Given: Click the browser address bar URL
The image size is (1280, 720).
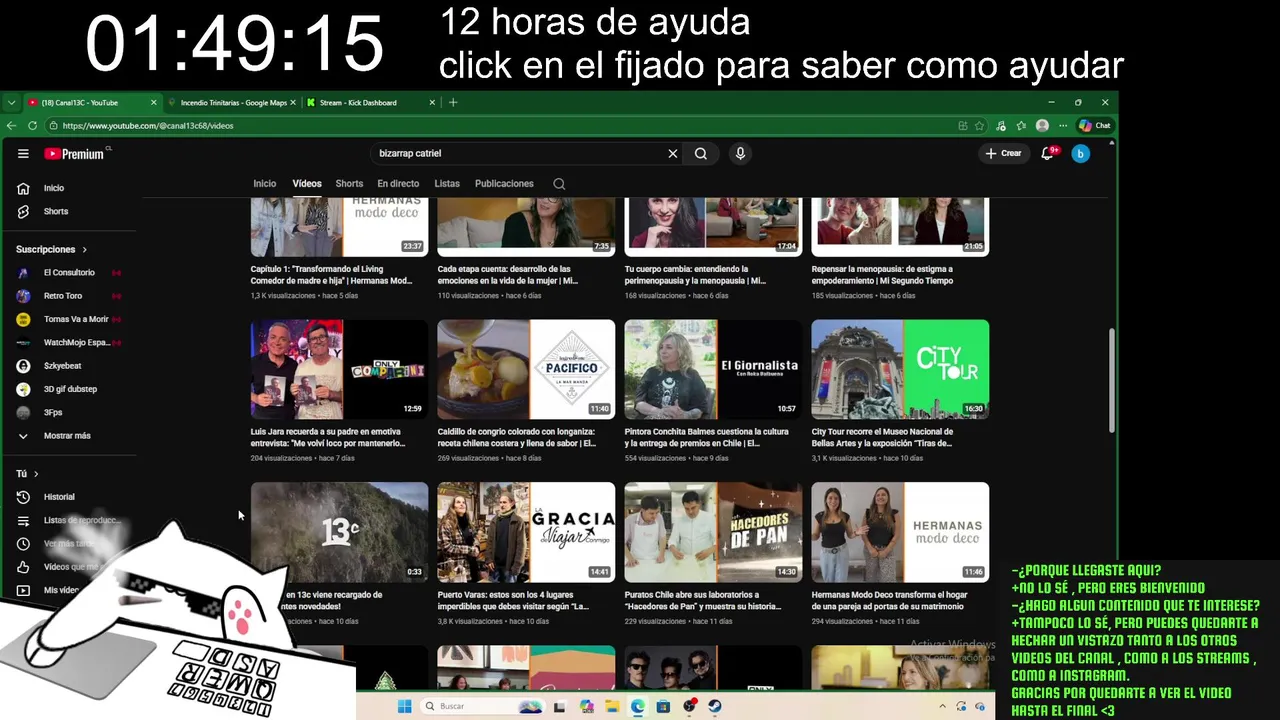Looking at the screenshot, I should coord(148,126).
